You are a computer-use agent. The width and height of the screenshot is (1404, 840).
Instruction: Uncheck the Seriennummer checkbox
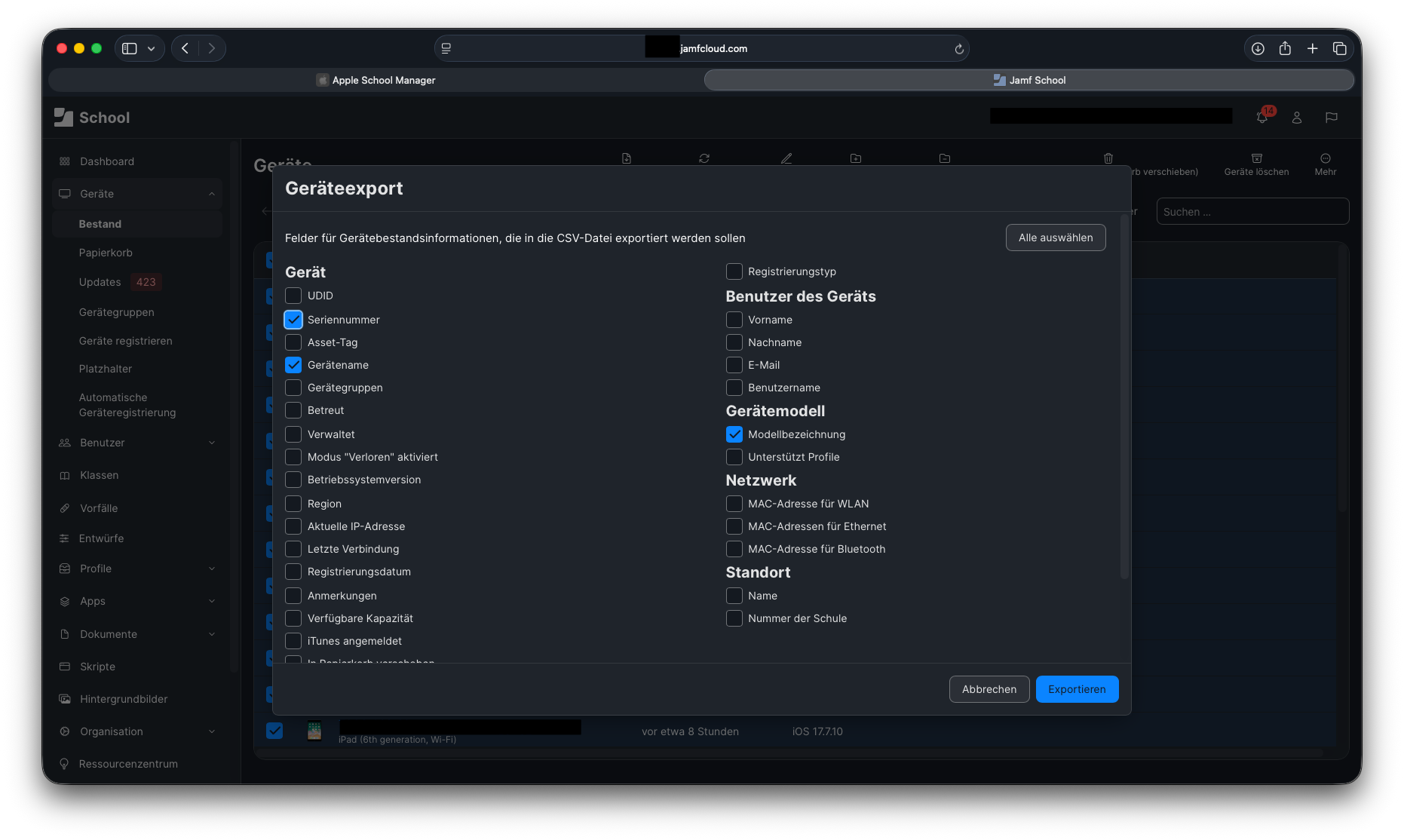pos(293,320)
